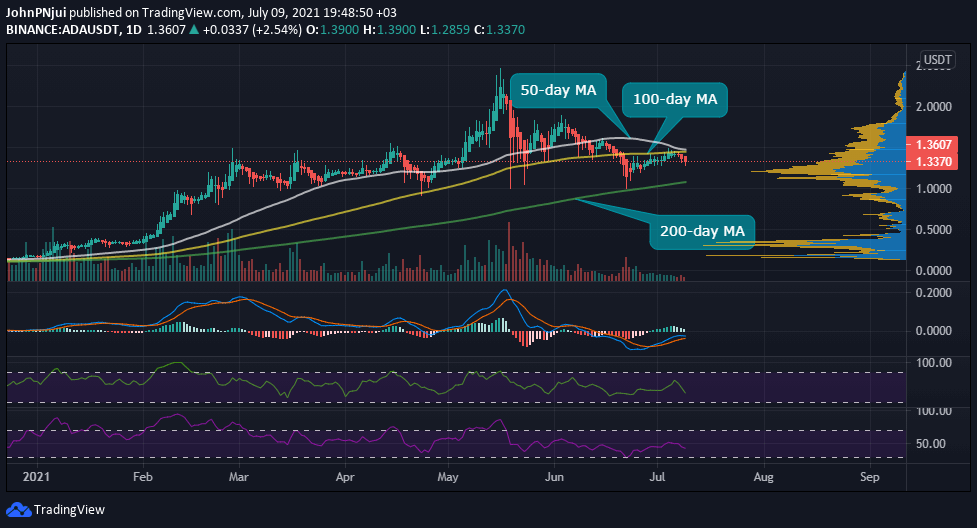
Task: Click the May label on time axis
Action: [x=447, y=477]
